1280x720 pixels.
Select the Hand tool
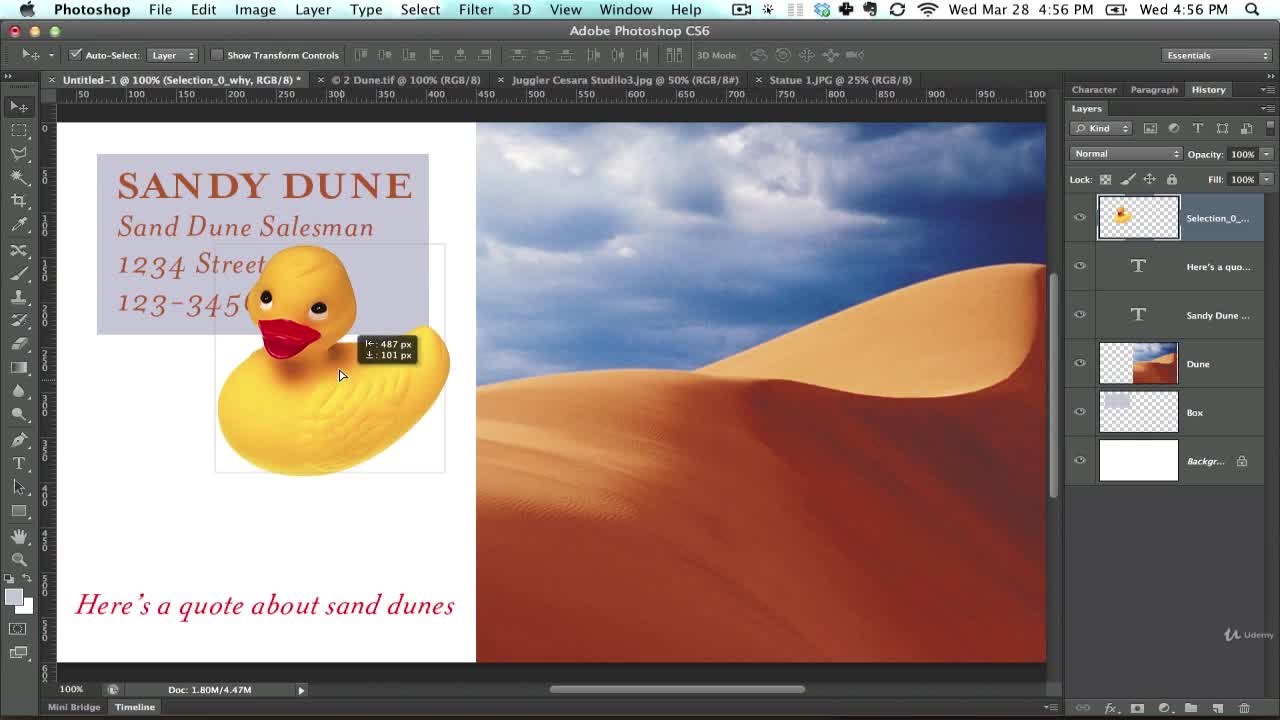[19, 536]
